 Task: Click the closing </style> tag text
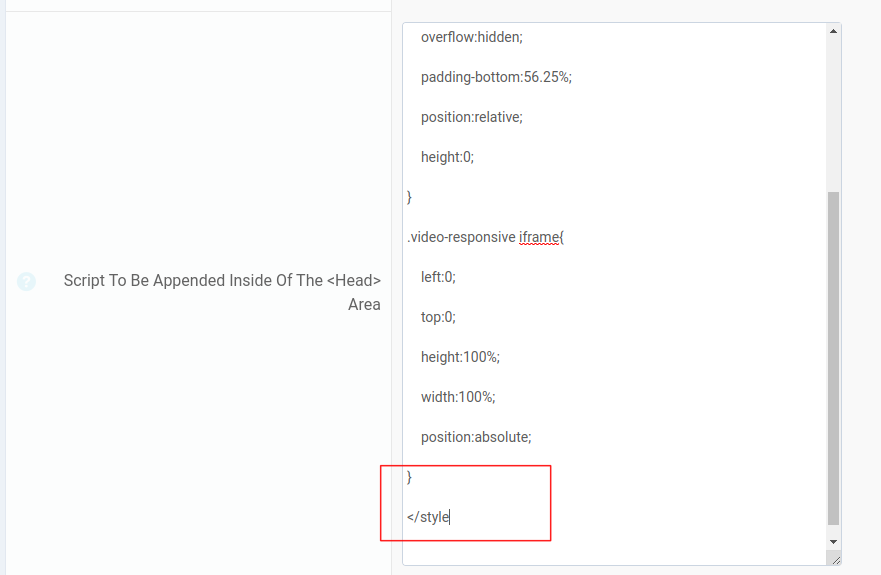pos(428,517)
